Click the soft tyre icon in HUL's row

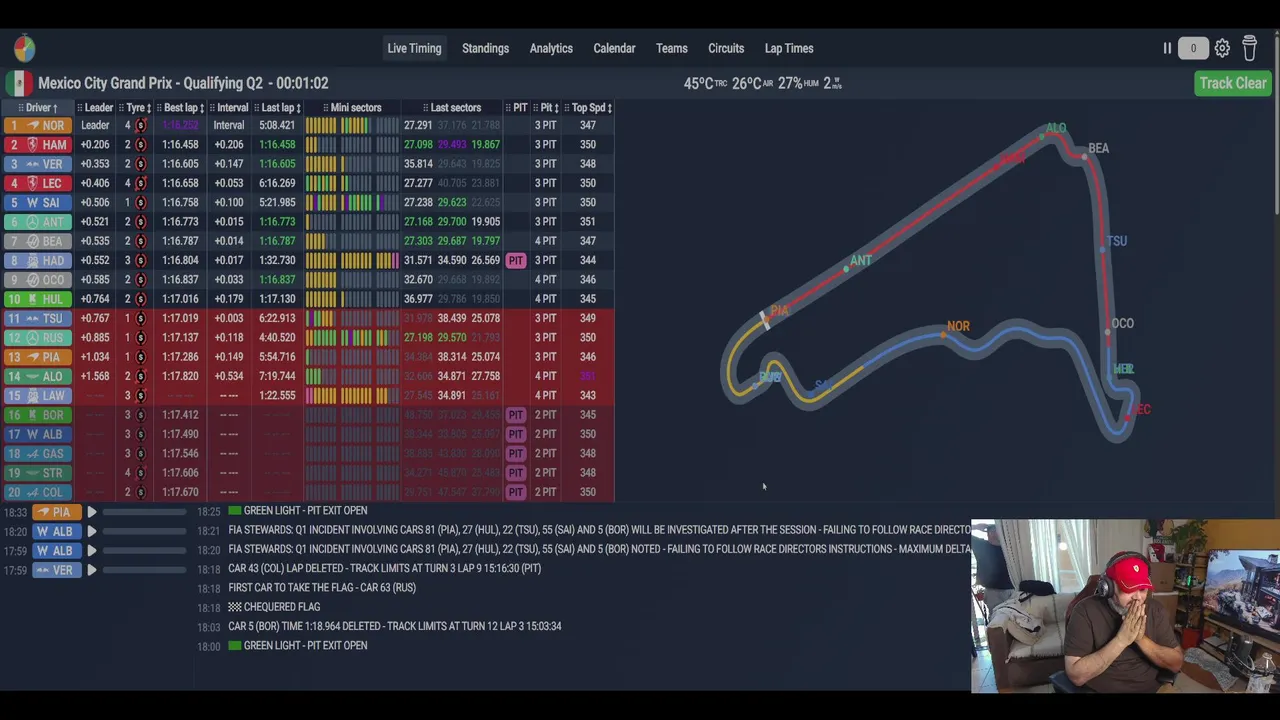coord(140,299)
